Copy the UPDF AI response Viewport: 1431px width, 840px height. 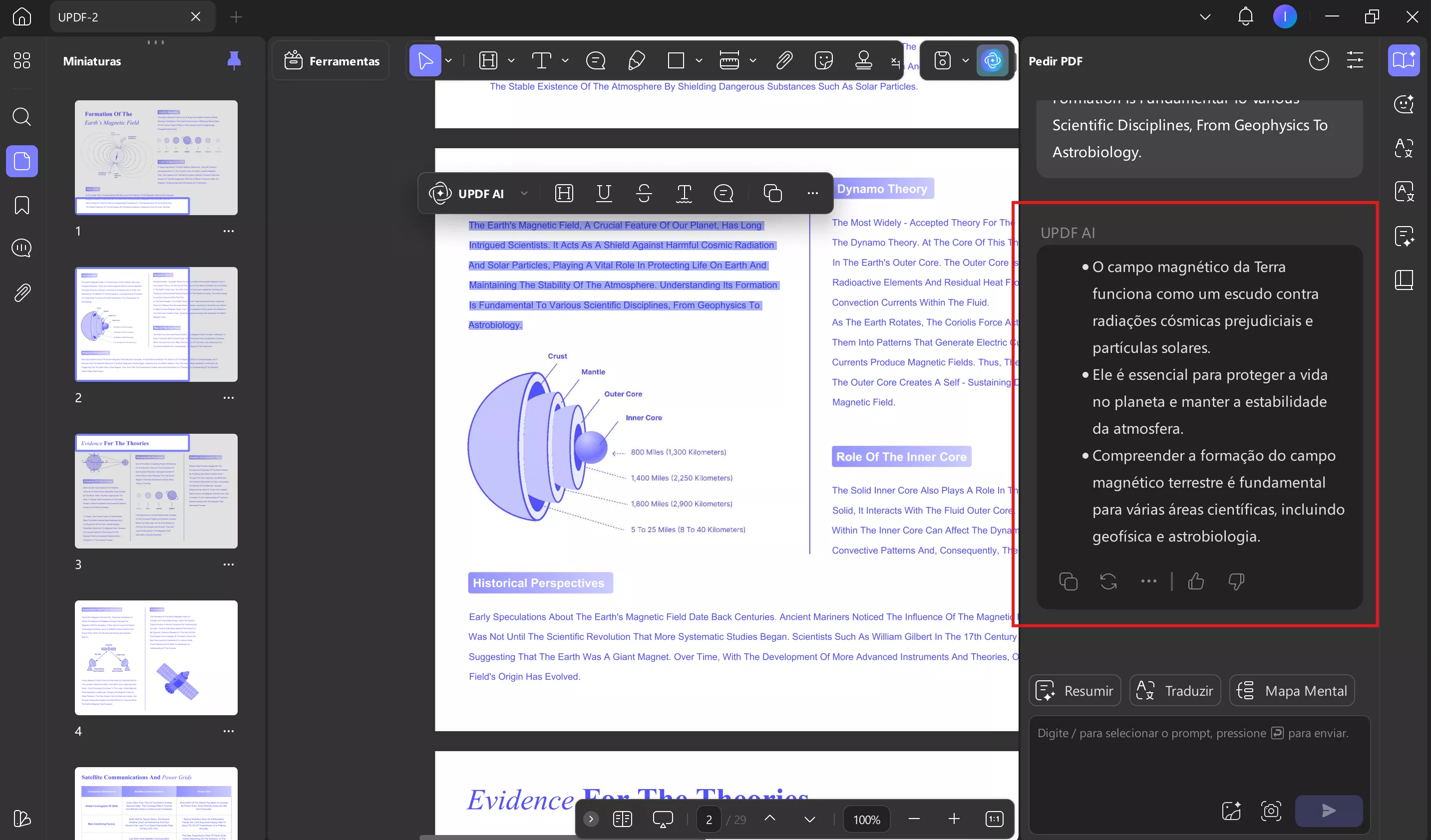pos(1068,581)
